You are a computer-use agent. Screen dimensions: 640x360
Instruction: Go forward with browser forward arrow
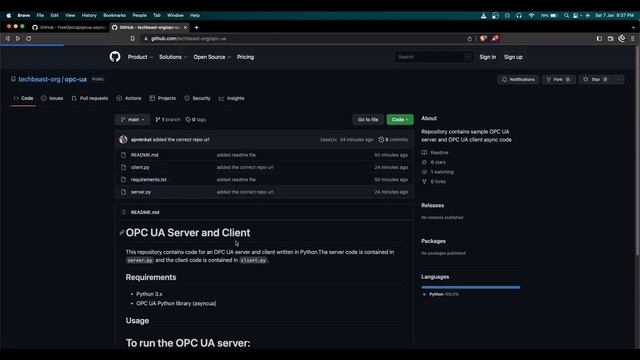click(18, 38)
